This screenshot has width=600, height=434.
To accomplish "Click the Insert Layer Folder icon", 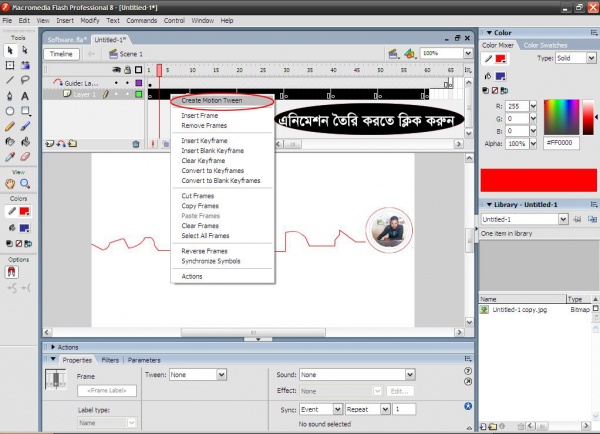I will point(72,144).
